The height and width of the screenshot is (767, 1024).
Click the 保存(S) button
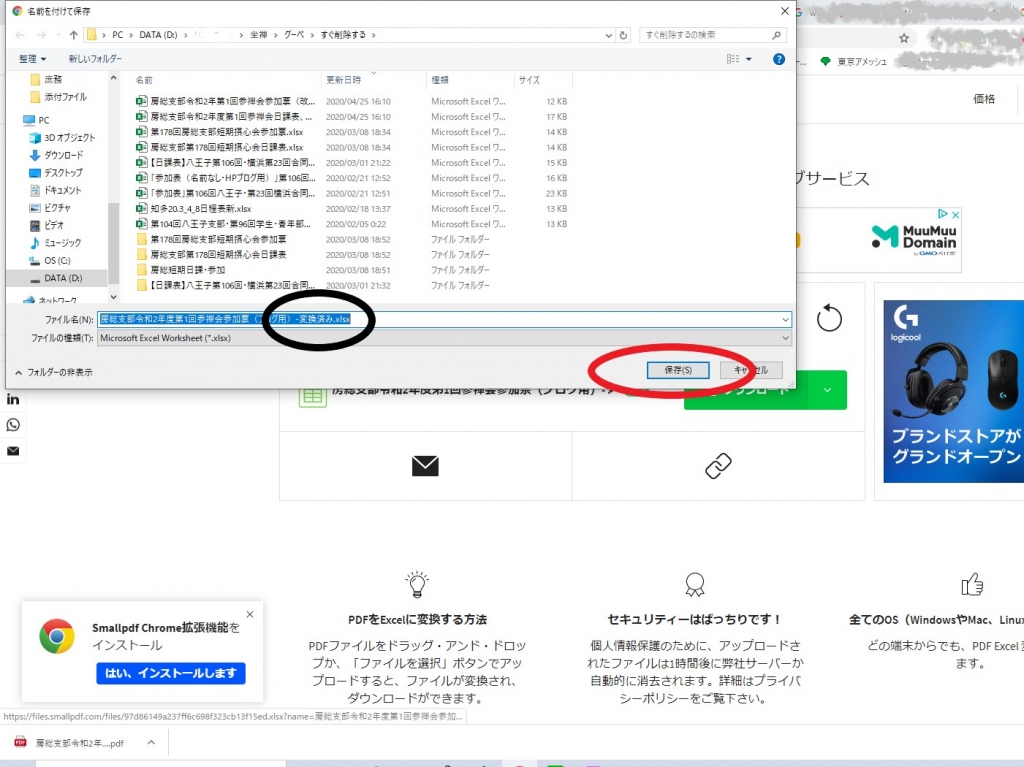(x=678, y=370)
